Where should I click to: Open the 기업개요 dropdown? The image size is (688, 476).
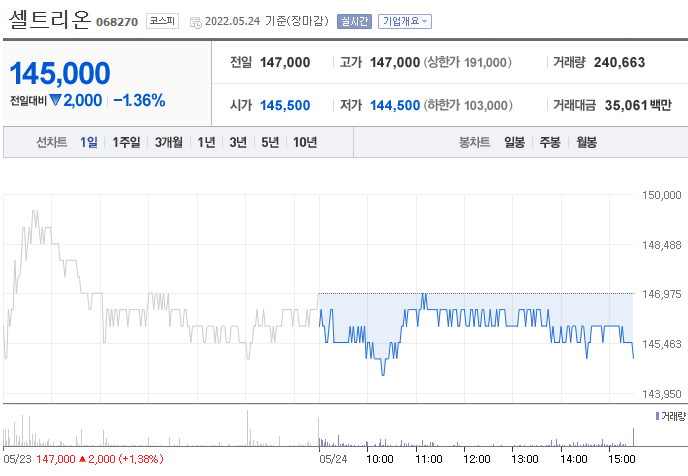pyautogui.click(x=405, y=21)
